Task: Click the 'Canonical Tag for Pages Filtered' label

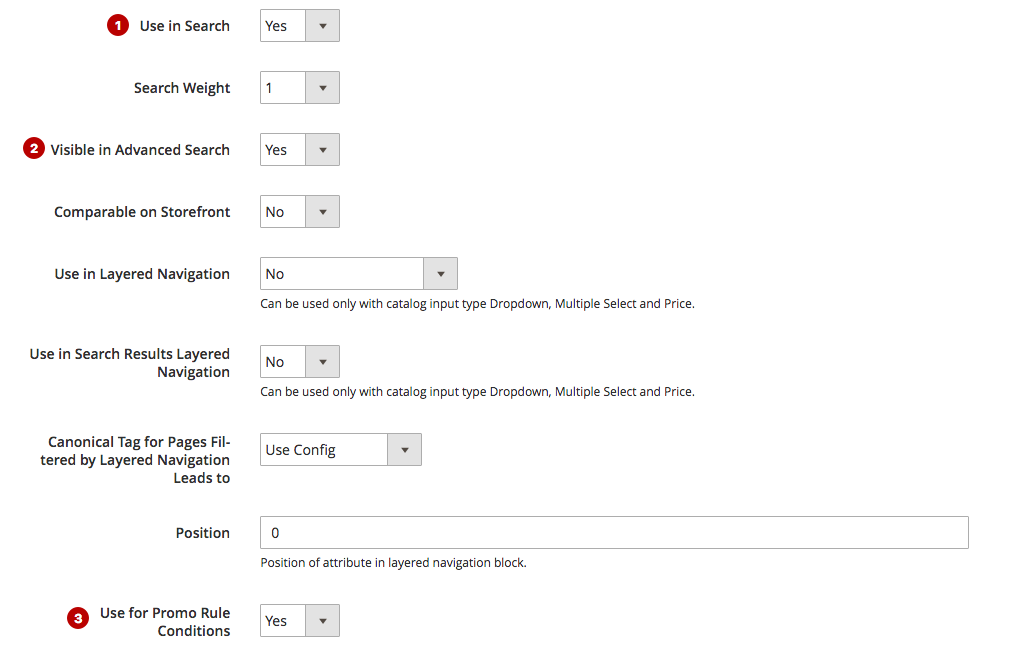Action: [135, 460]
